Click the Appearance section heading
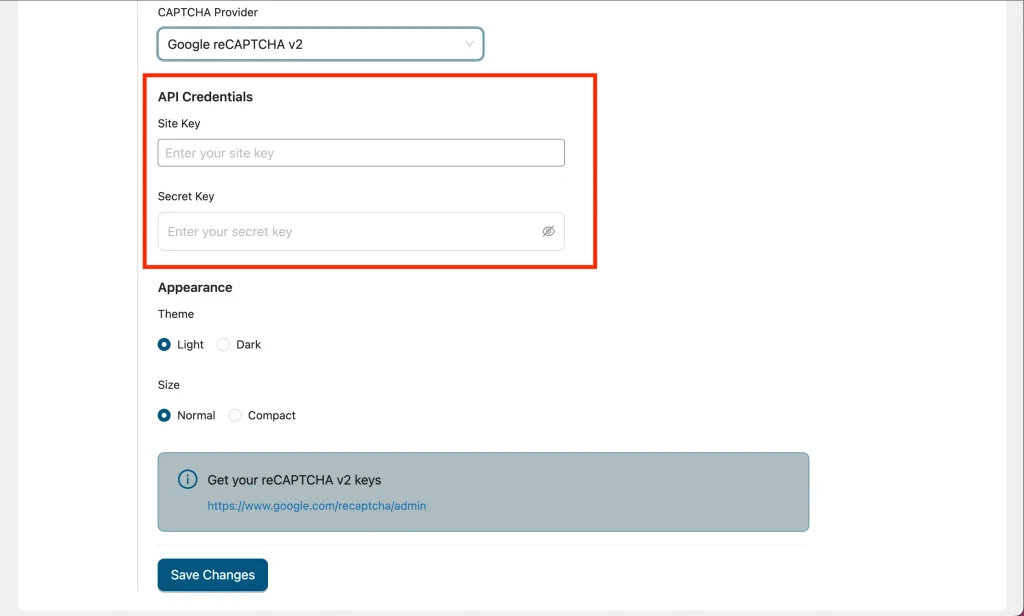1024x616 pixels. (x=195, y=287)
